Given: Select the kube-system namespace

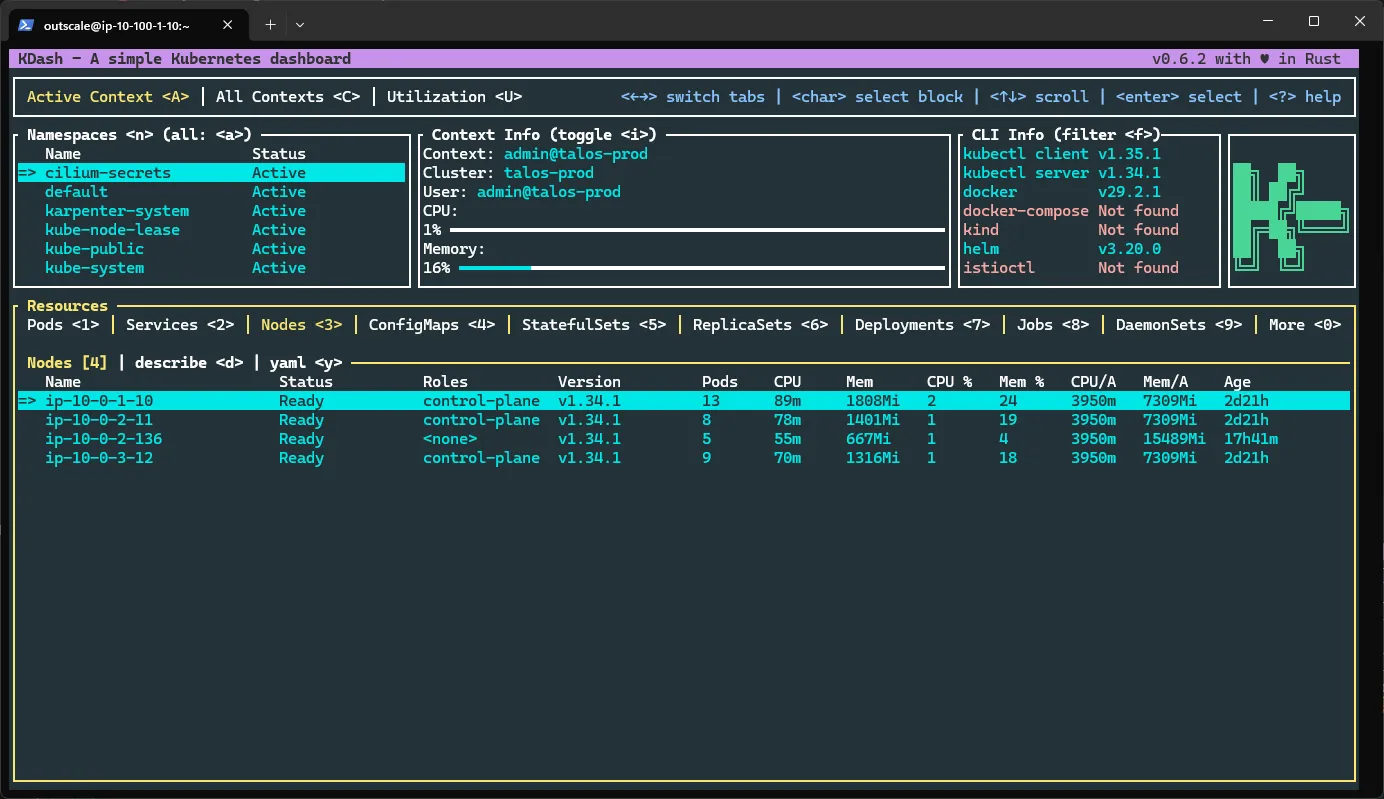Looking at the screenshot, I should tap(94, 267).
